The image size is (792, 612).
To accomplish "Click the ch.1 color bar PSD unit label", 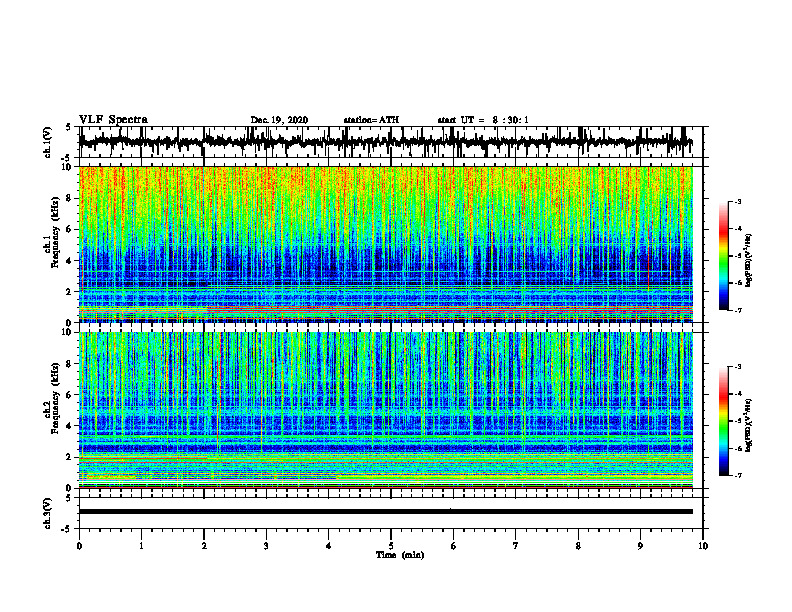I will click(x=748, y=261).
